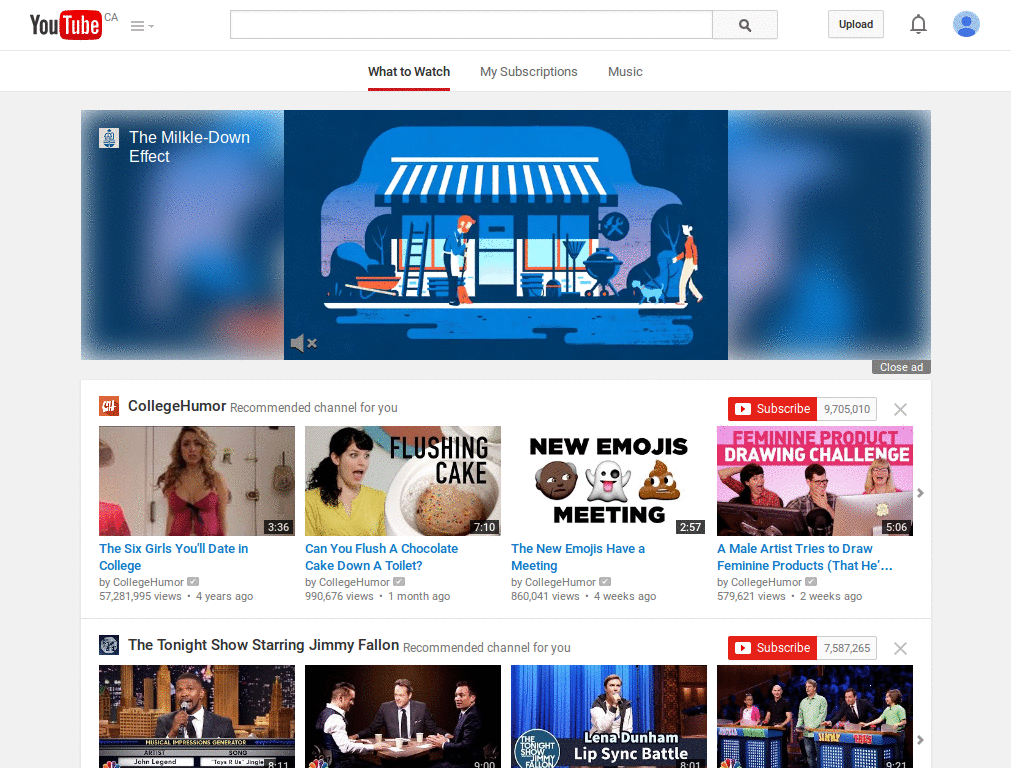Show next Tonight Show videos arrow
Screen dimensions: 1024x768
(920, 740)
